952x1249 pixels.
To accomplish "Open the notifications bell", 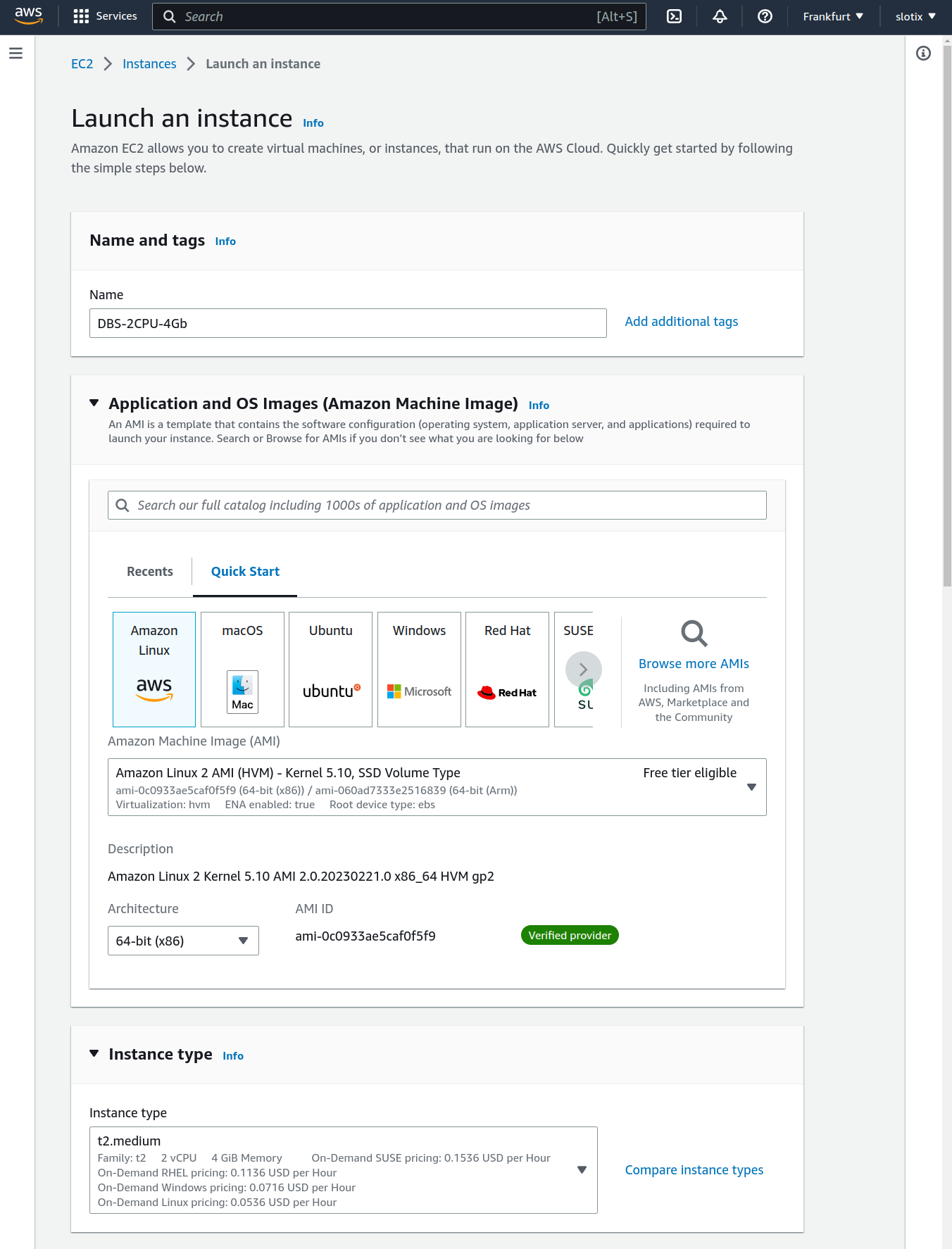I will point(720,16).
